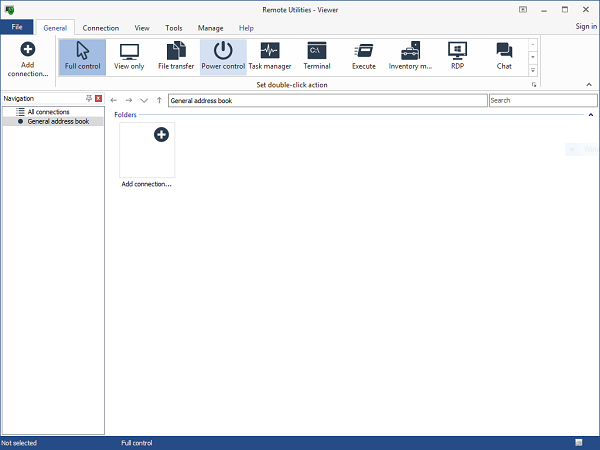Select All connections in the Navigation tree
600x450 pixels.
(x=48, y=111)
